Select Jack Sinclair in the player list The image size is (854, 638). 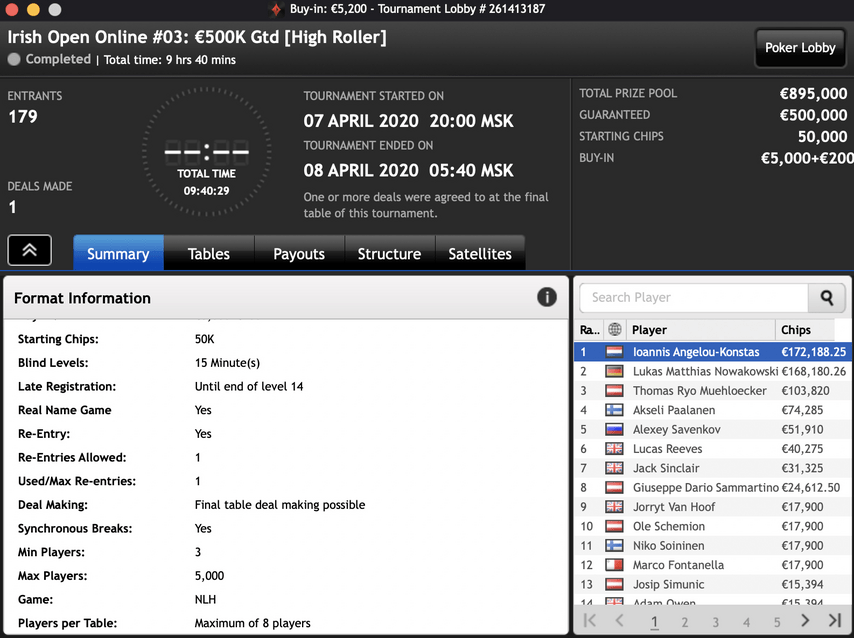(712, 468)
